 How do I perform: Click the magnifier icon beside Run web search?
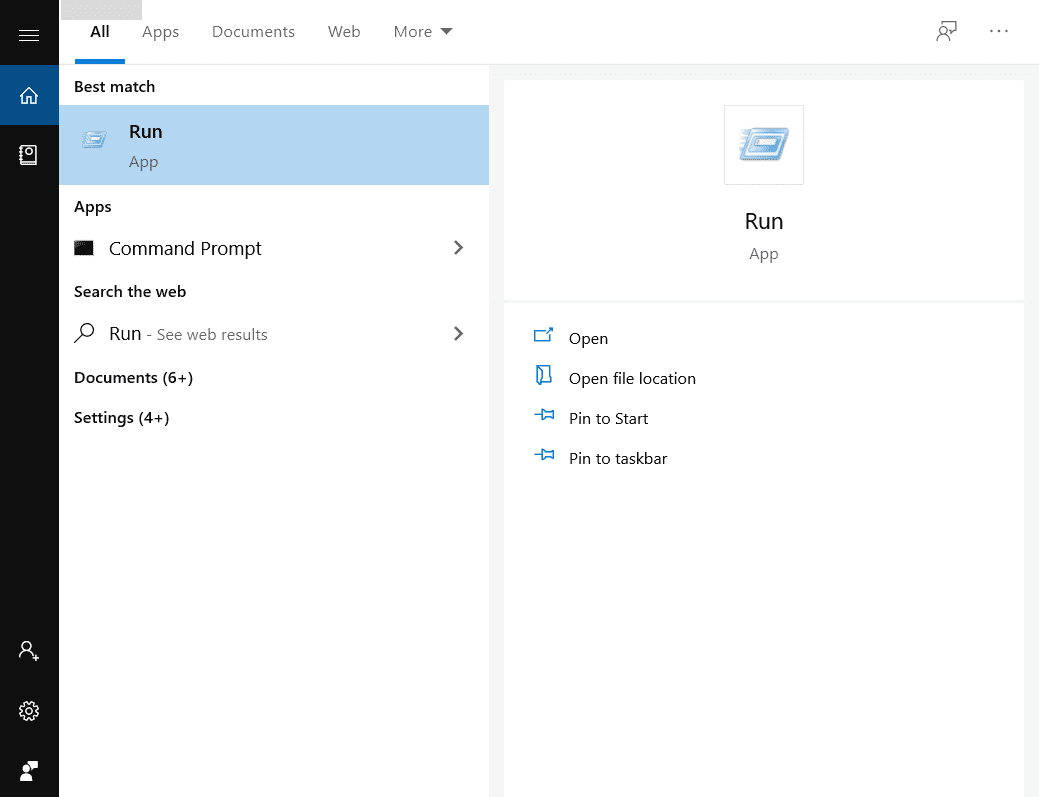pos(84,333)
